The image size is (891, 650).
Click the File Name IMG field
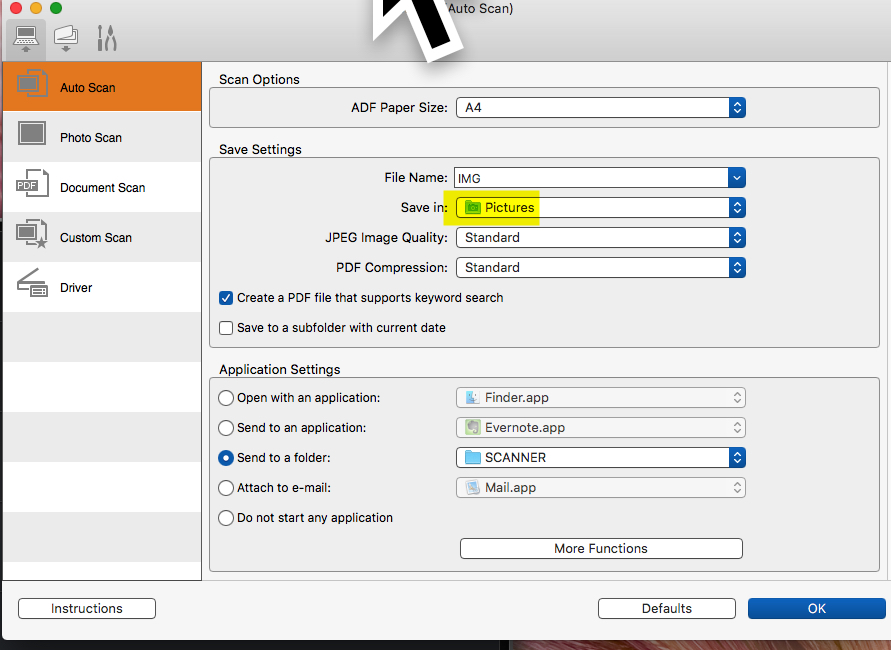coord(590,178)
